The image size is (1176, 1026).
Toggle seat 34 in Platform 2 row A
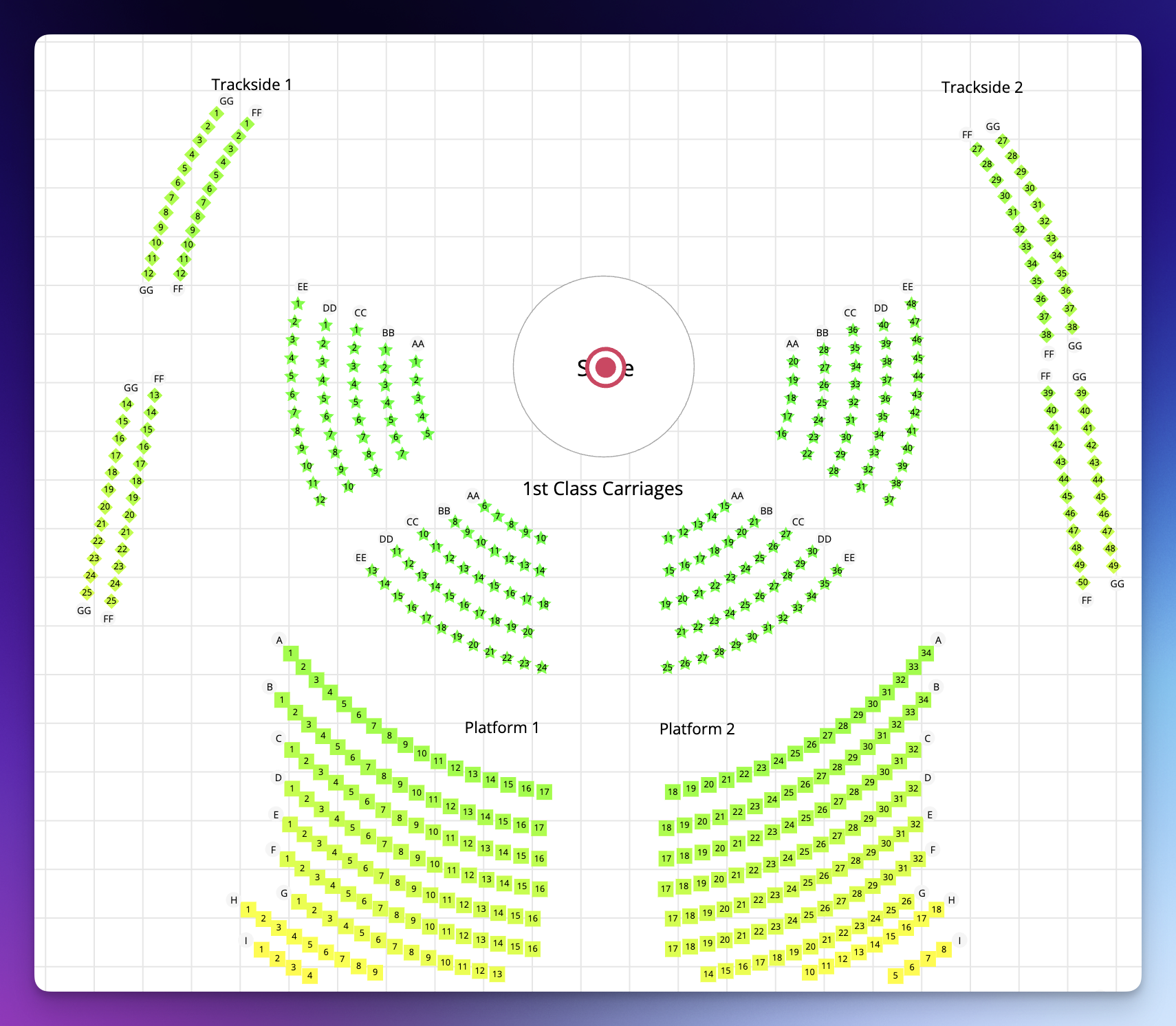(925, 653)
